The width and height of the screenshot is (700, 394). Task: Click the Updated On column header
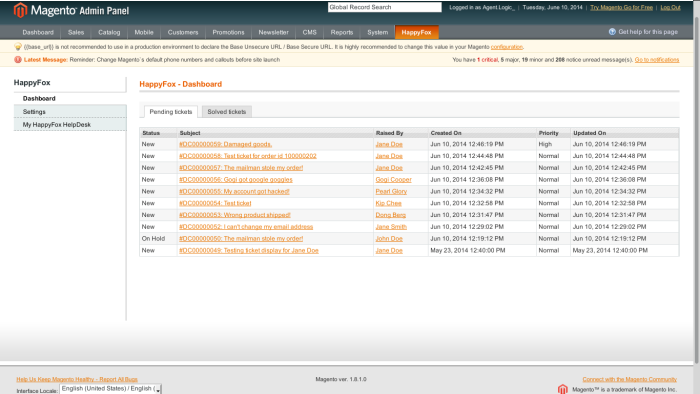(x=625, y=133)
